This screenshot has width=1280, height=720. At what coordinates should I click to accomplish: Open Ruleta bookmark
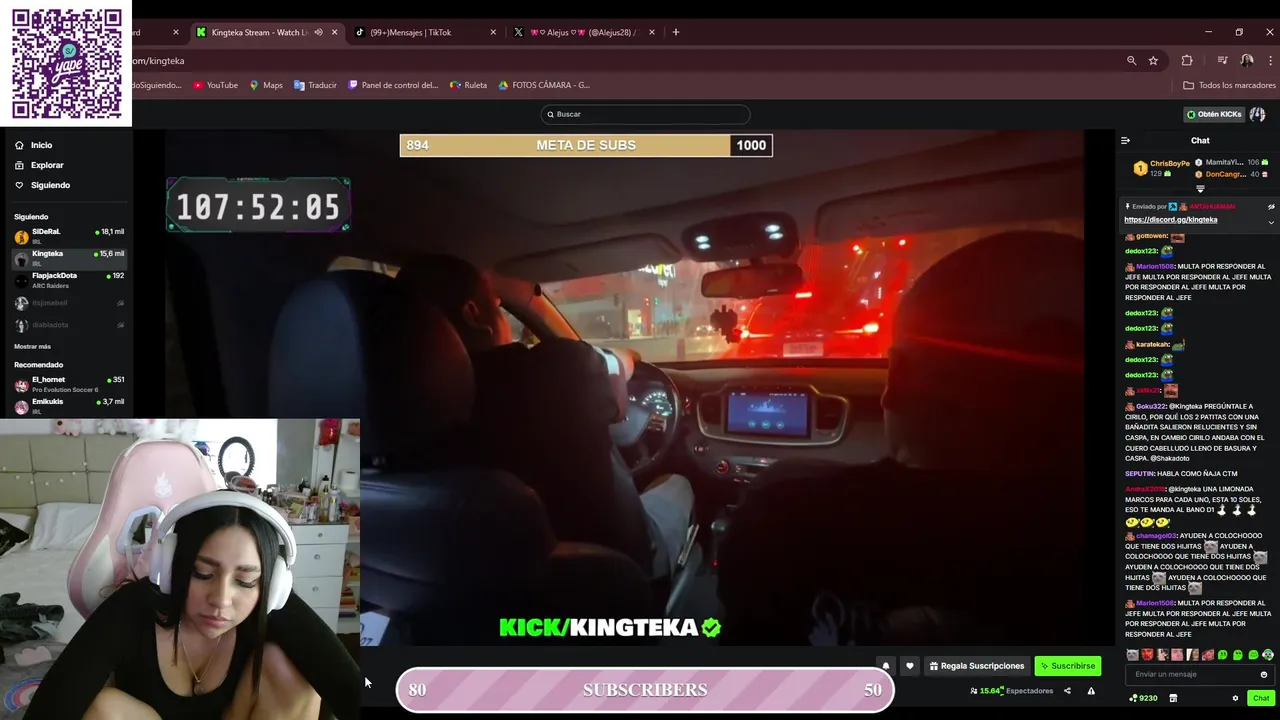[468, 85]
